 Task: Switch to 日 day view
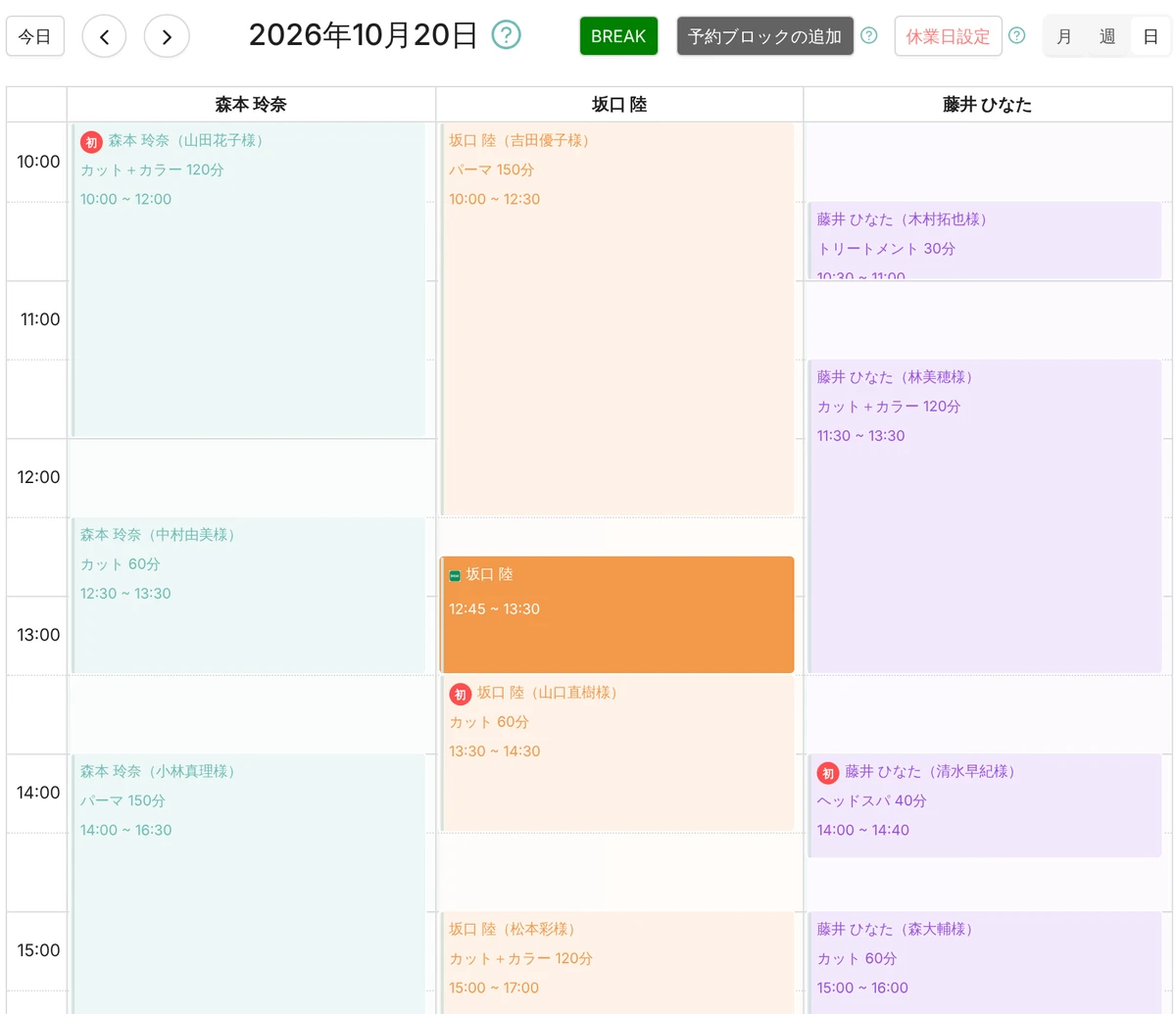[x=1151, y=36]
